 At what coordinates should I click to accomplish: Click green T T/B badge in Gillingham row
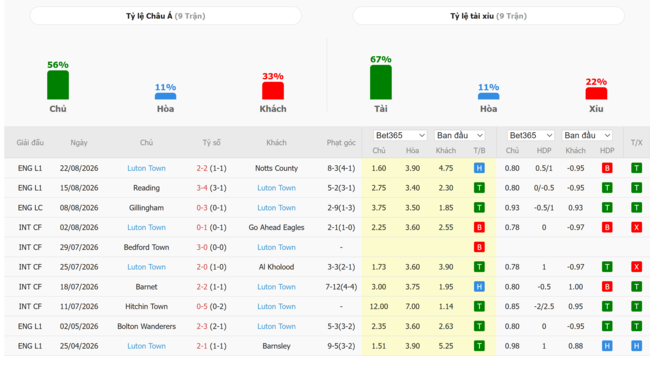(x=479, y=208)
